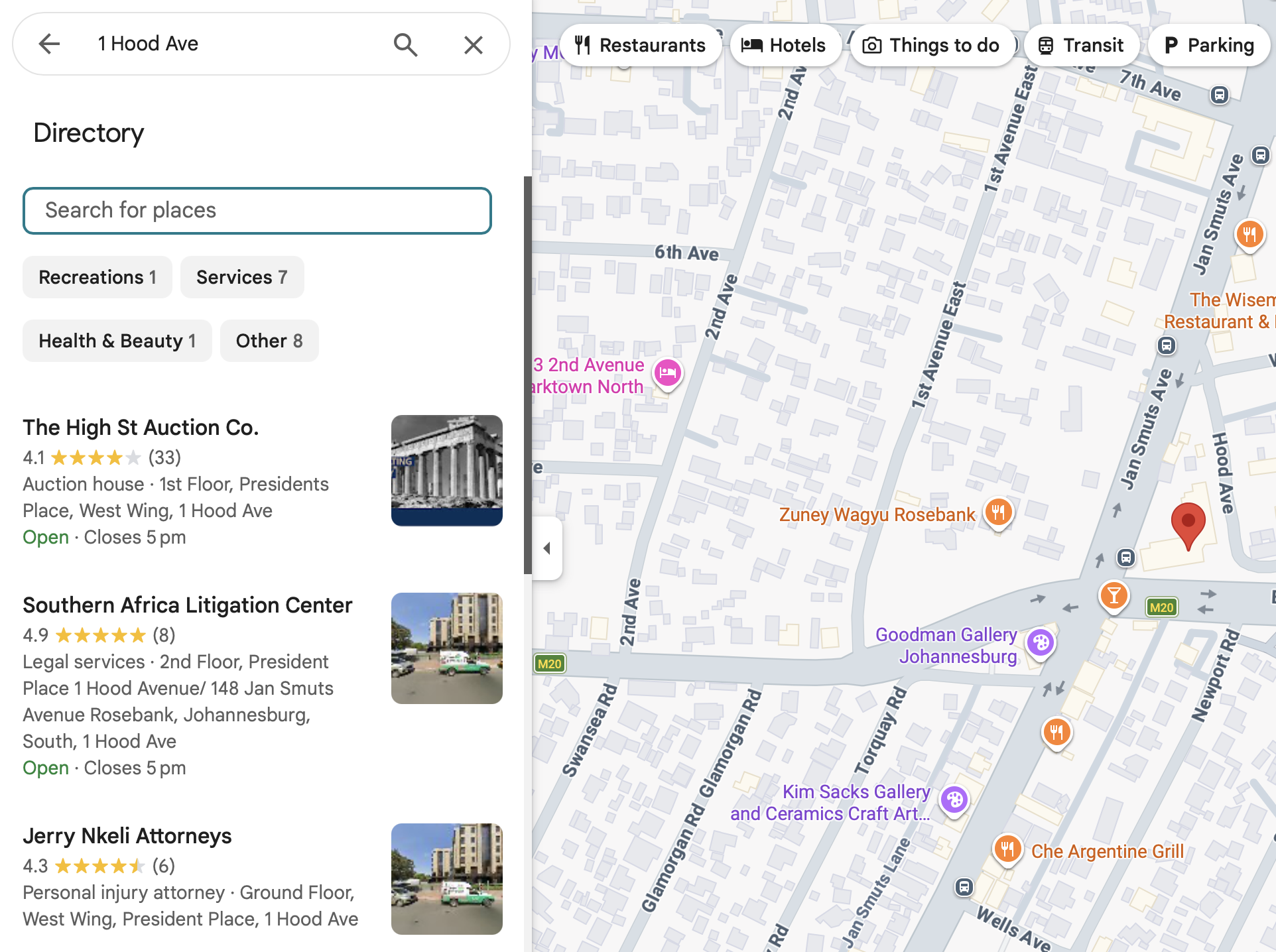
Task: Select the Goodman Gallery purple palette pin
Action: pos(1041,643)
